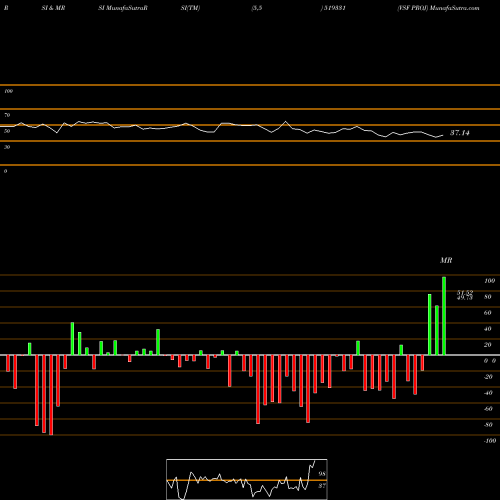500x500 pixels.
Task: Click the 'SI(TM)' header text
Action: tap(190, 8)
